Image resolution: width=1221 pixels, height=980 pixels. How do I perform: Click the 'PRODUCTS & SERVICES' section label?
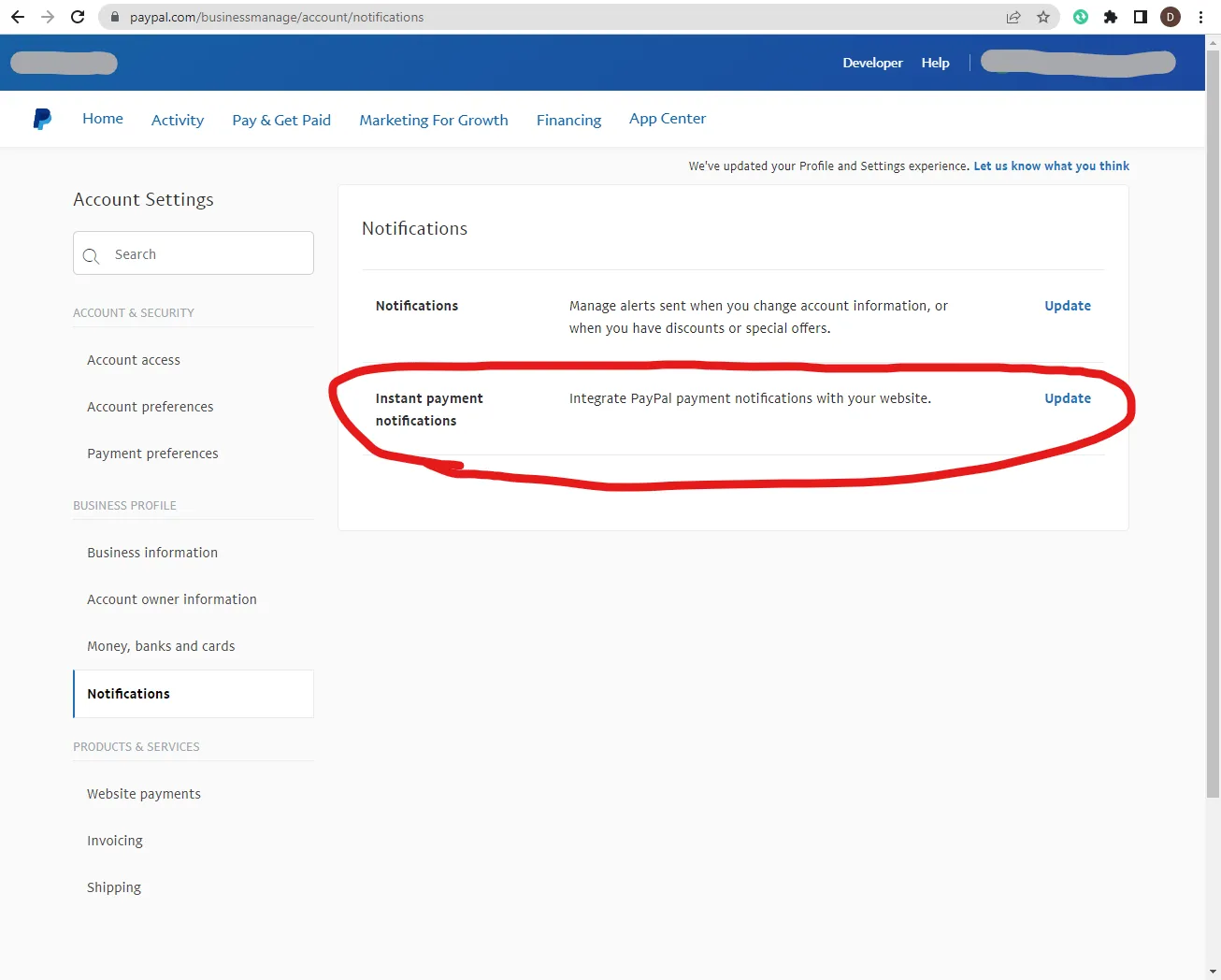tap(136, 747)
